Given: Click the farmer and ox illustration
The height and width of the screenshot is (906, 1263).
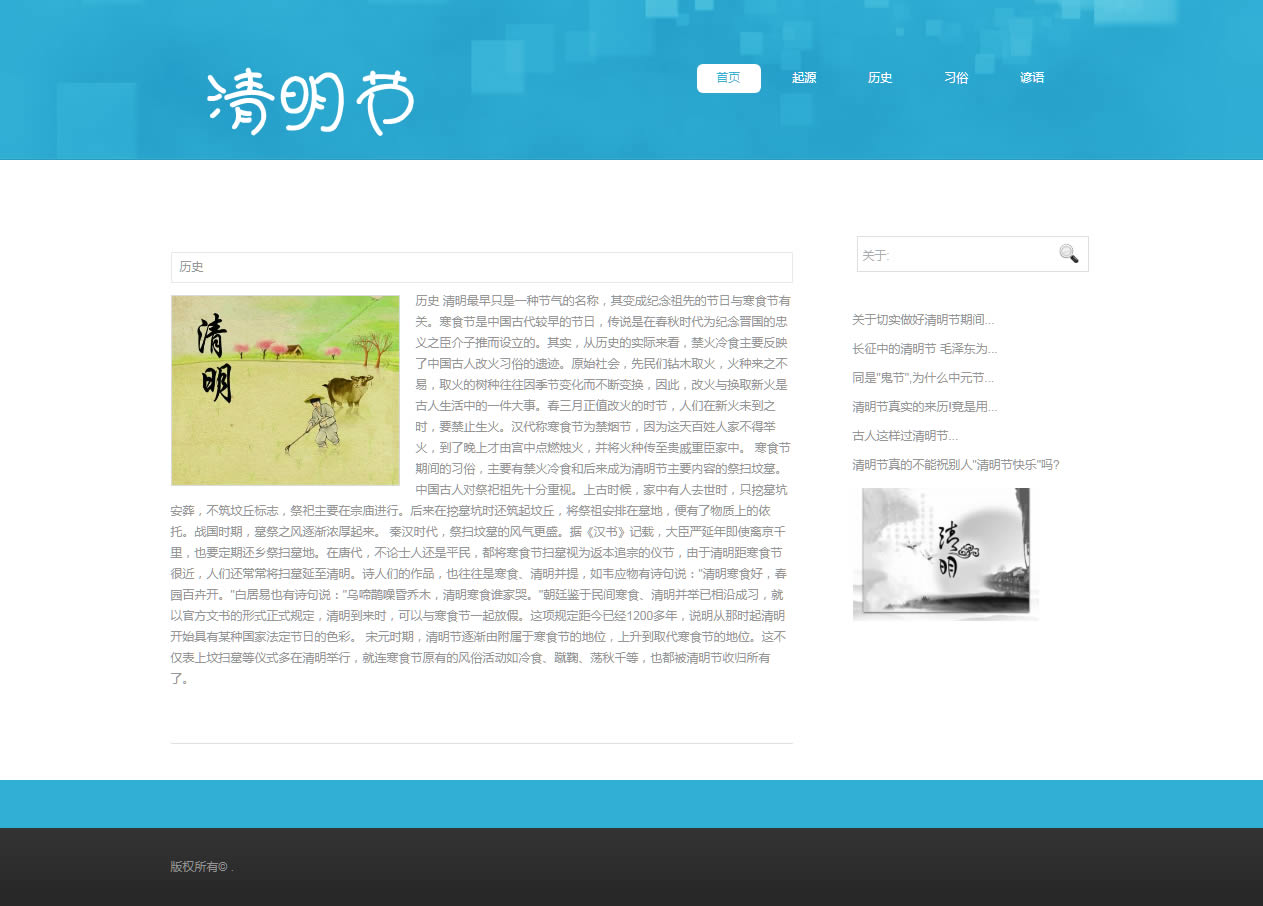Looking at the screenshot, I should [x=285, y=390].
